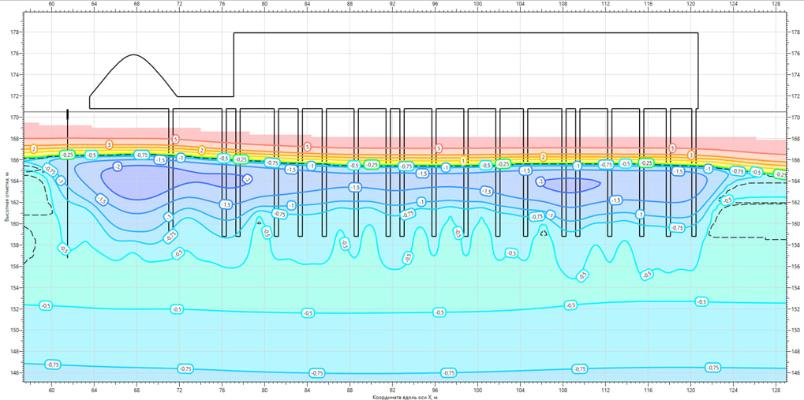Click the leftmost green-outlined -0.25 contour label
Screen dimensions: 804x400
tap(67, 155)
